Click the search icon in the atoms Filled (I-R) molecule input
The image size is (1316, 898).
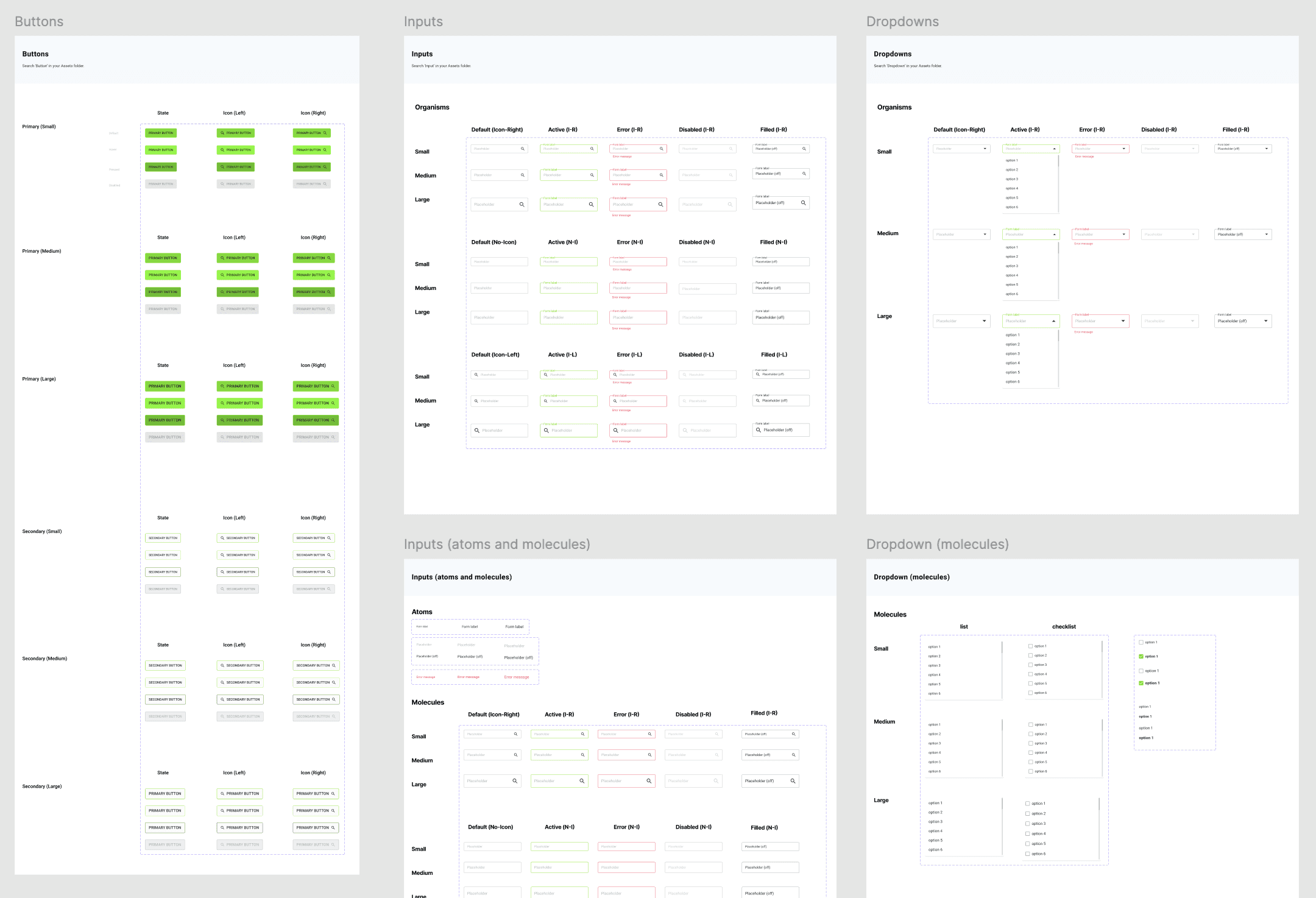tap(793, 734)
